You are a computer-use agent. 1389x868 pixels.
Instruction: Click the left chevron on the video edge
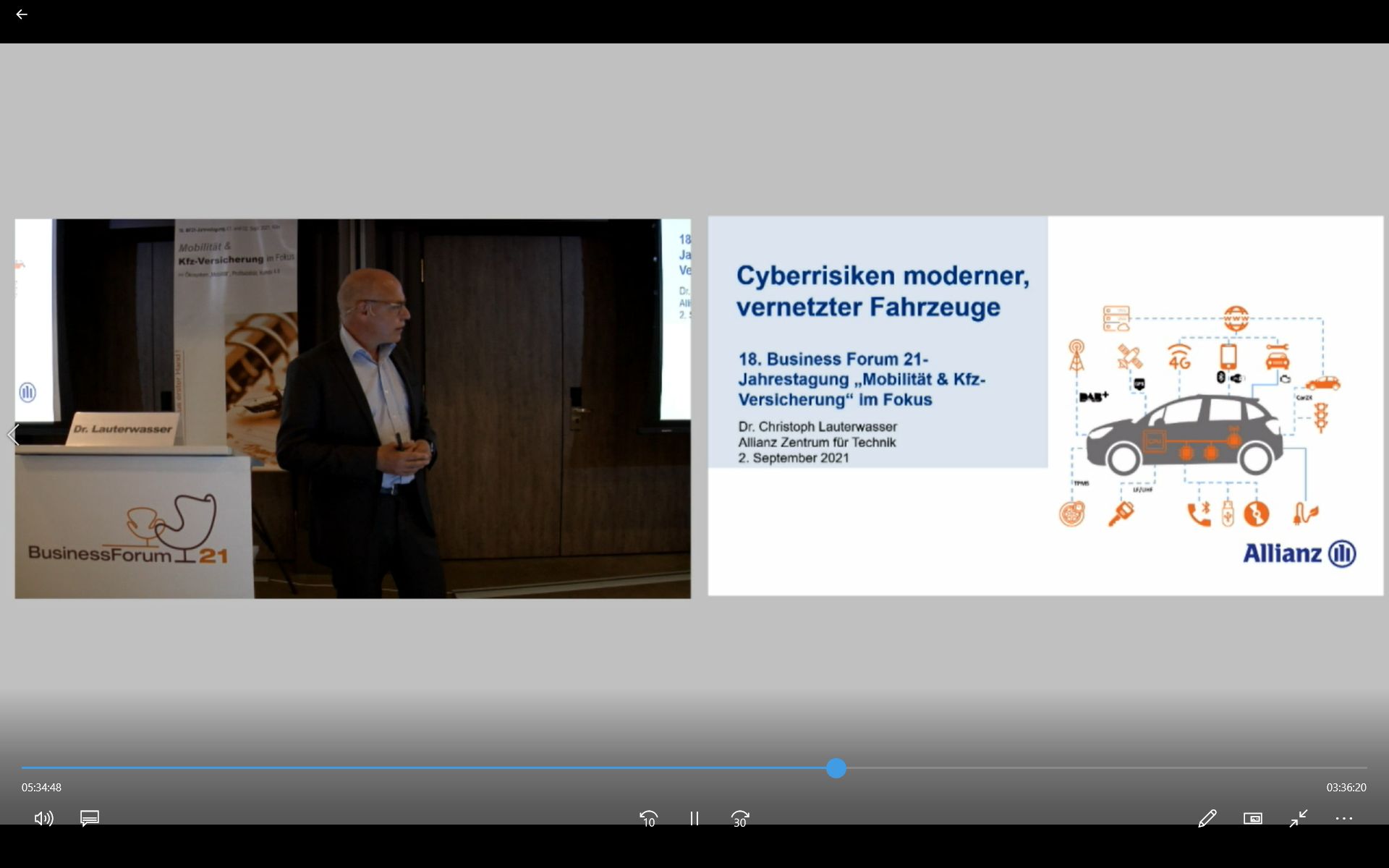click(12, 435)
